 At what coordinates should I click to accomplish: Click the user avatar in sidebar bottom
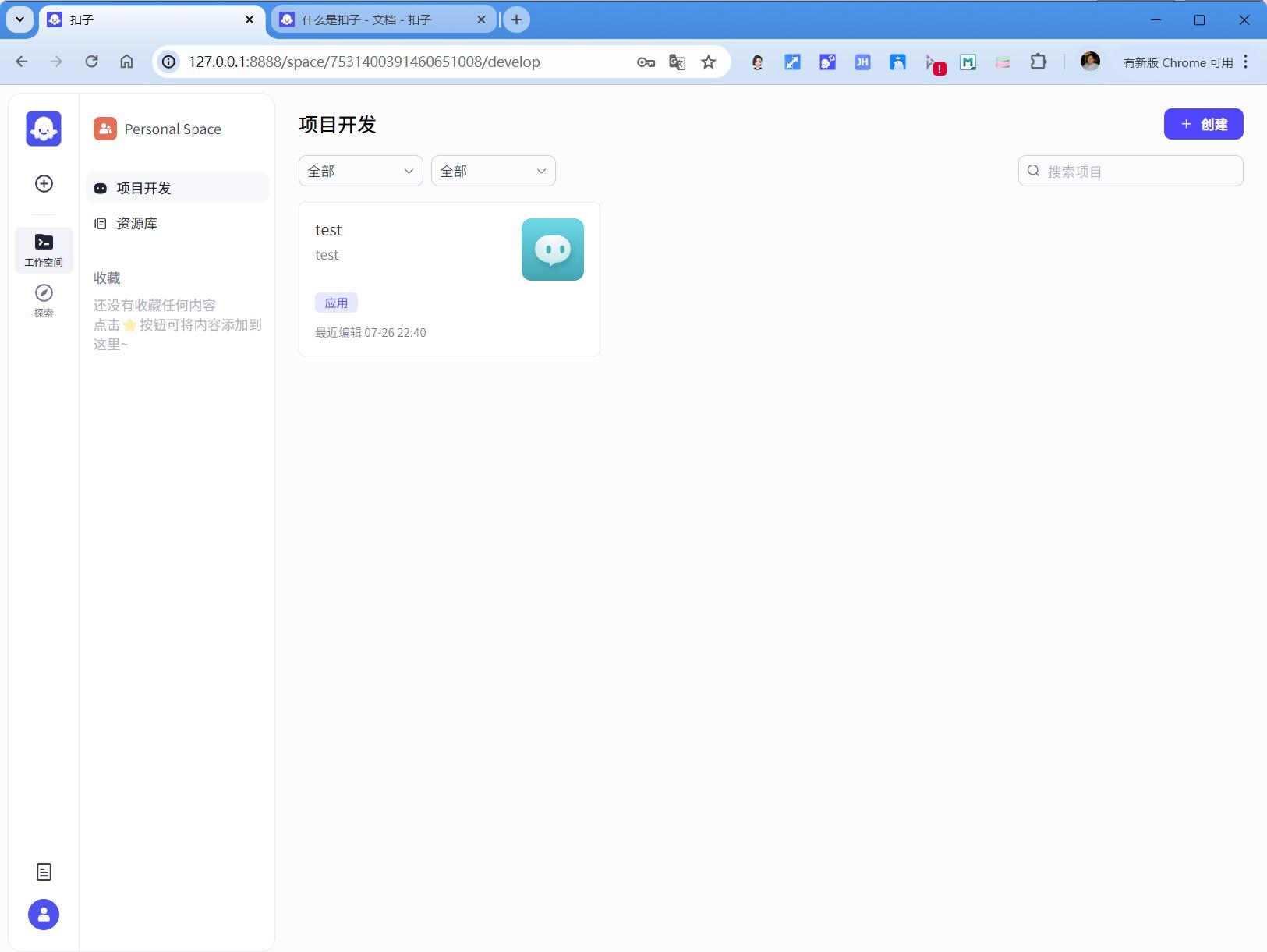click(44, 915)
